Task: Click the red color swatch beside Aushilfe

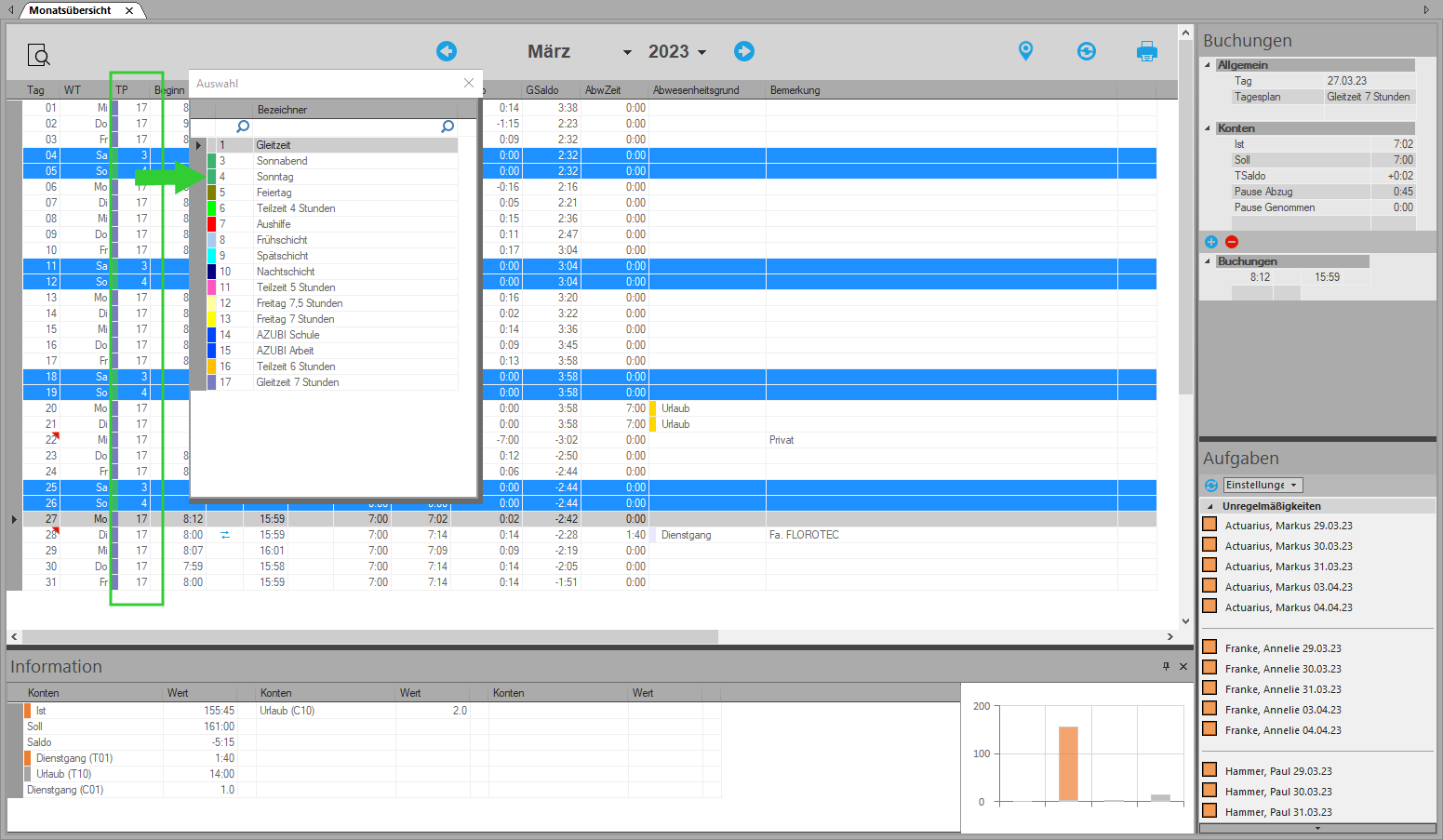Action: [212, 224]
